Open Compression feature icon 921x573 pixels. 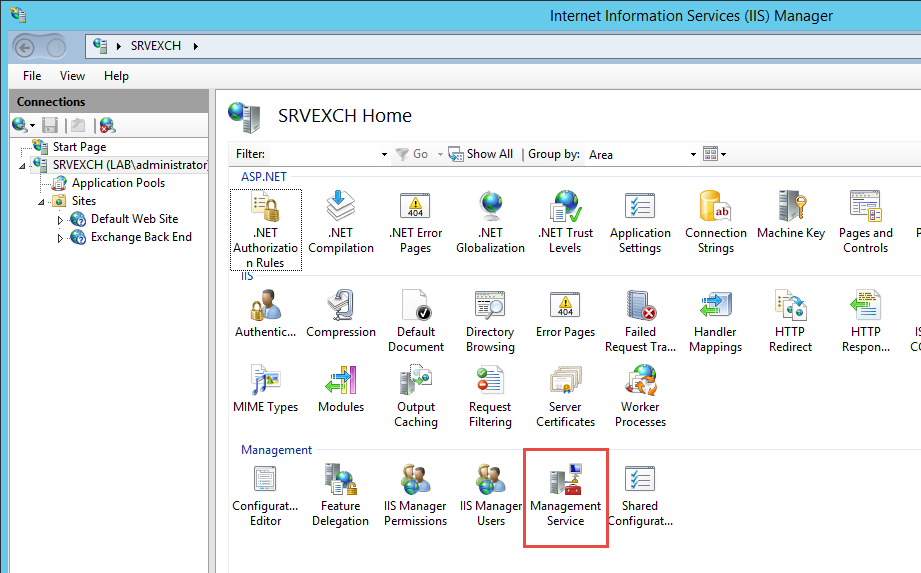(341, 314)
